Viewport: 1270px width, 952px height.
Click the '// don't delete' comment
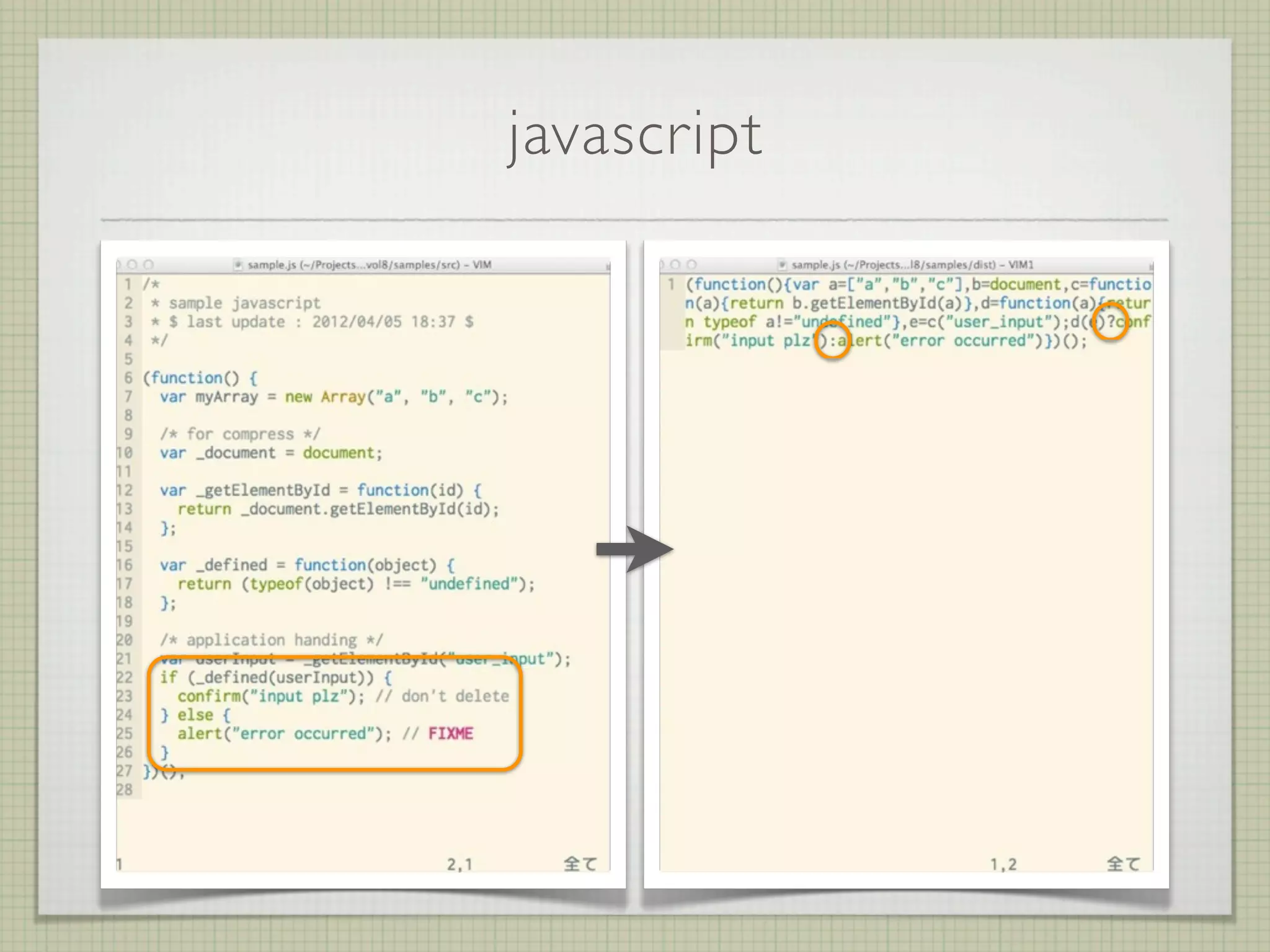pos(442,696)
